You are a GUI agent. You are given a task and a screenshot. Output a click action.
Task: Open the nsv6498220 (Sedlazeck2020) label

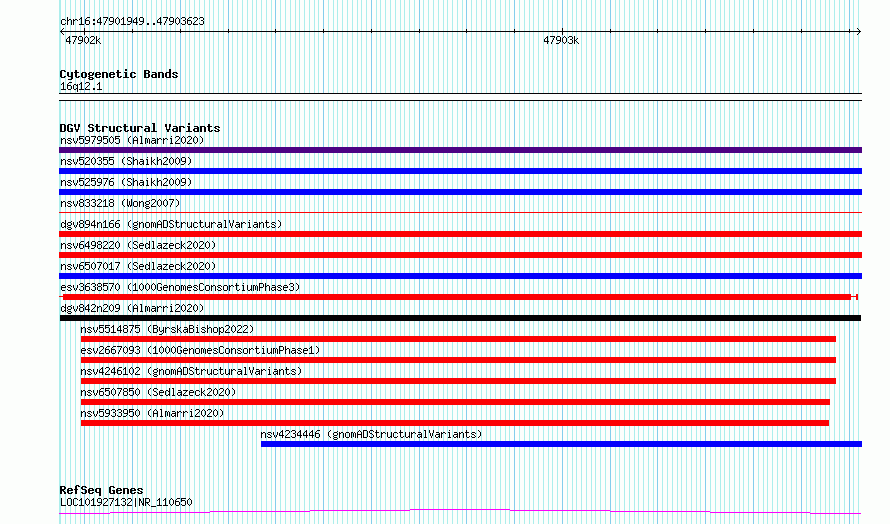click(138, 245)
